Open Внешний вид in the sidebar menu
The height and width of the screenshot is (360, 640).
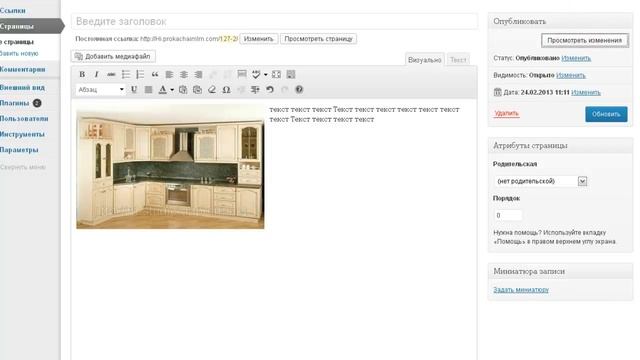[22, 87]
